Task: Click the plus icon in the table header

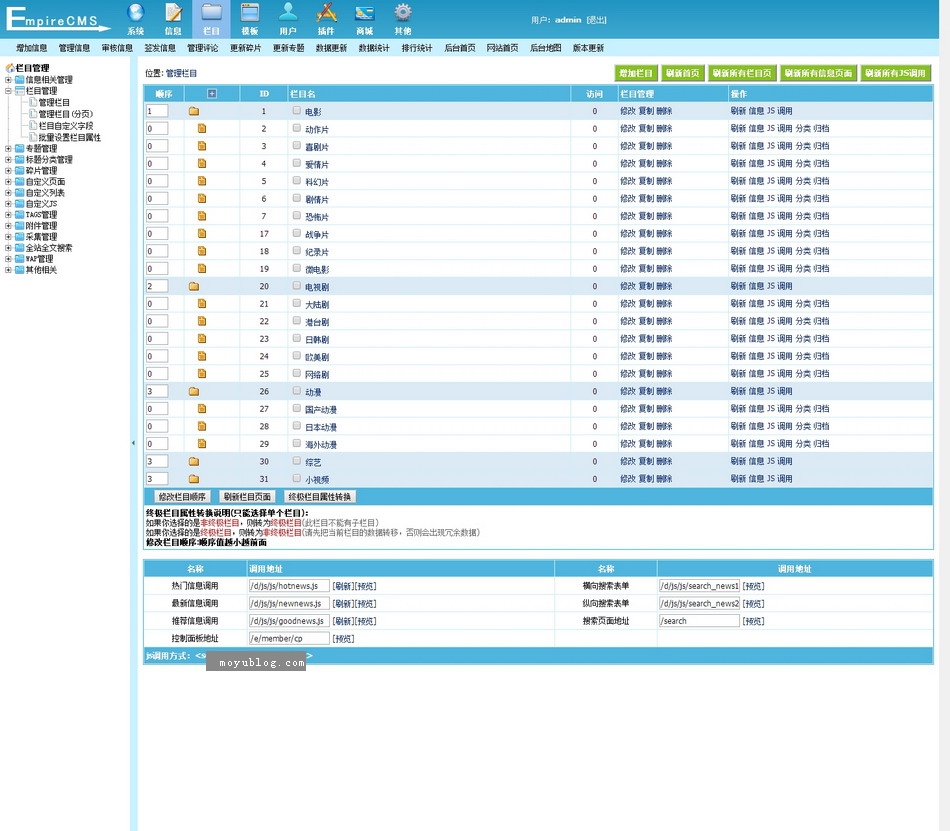Action: [211, 93]
